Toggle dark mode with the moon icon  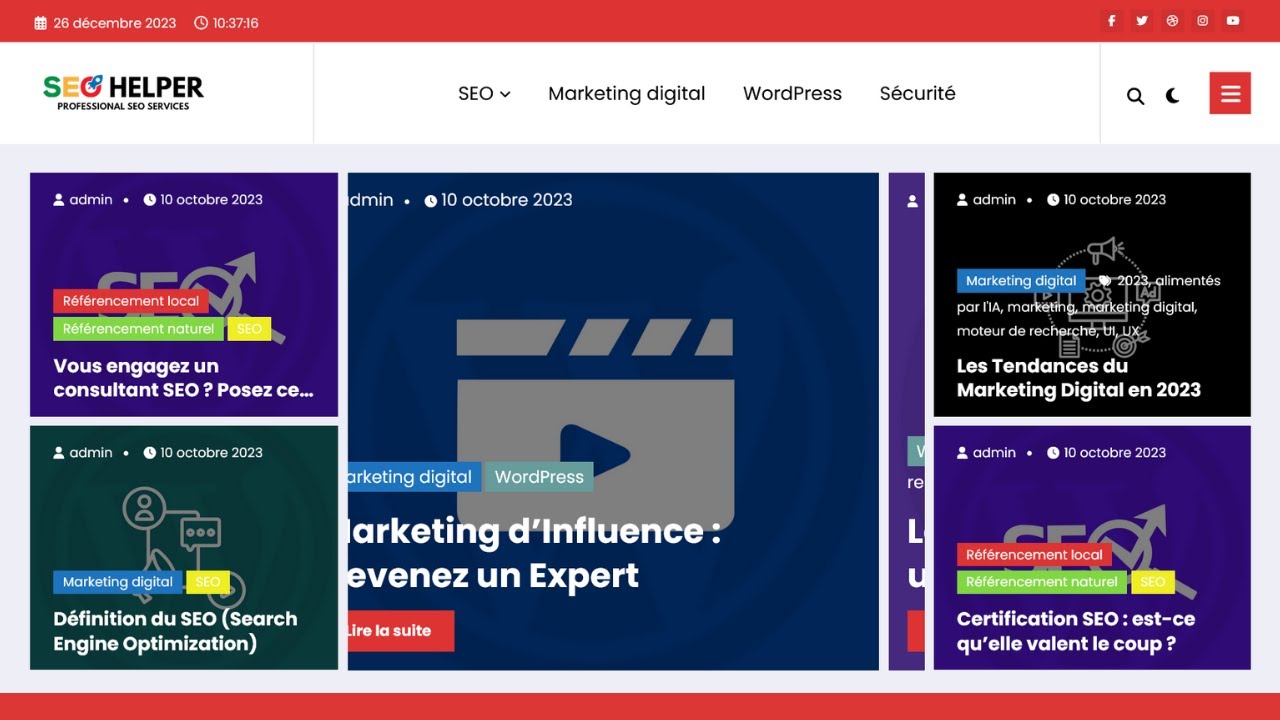1173,96
